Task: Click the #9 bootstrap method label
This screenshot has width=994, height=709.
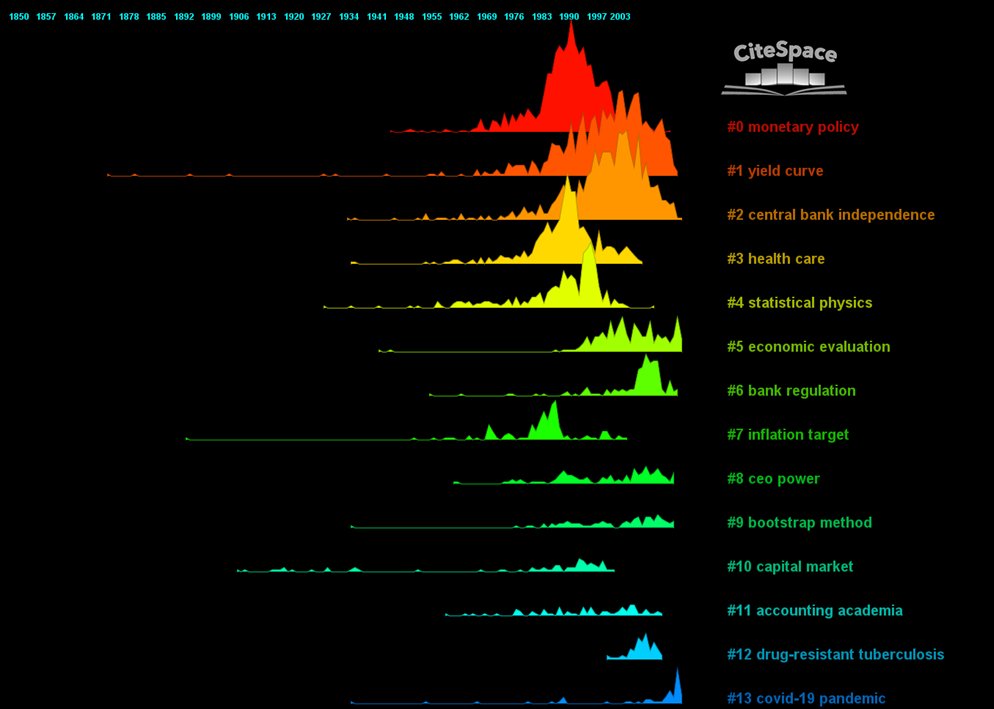Action: click(799, 523)
